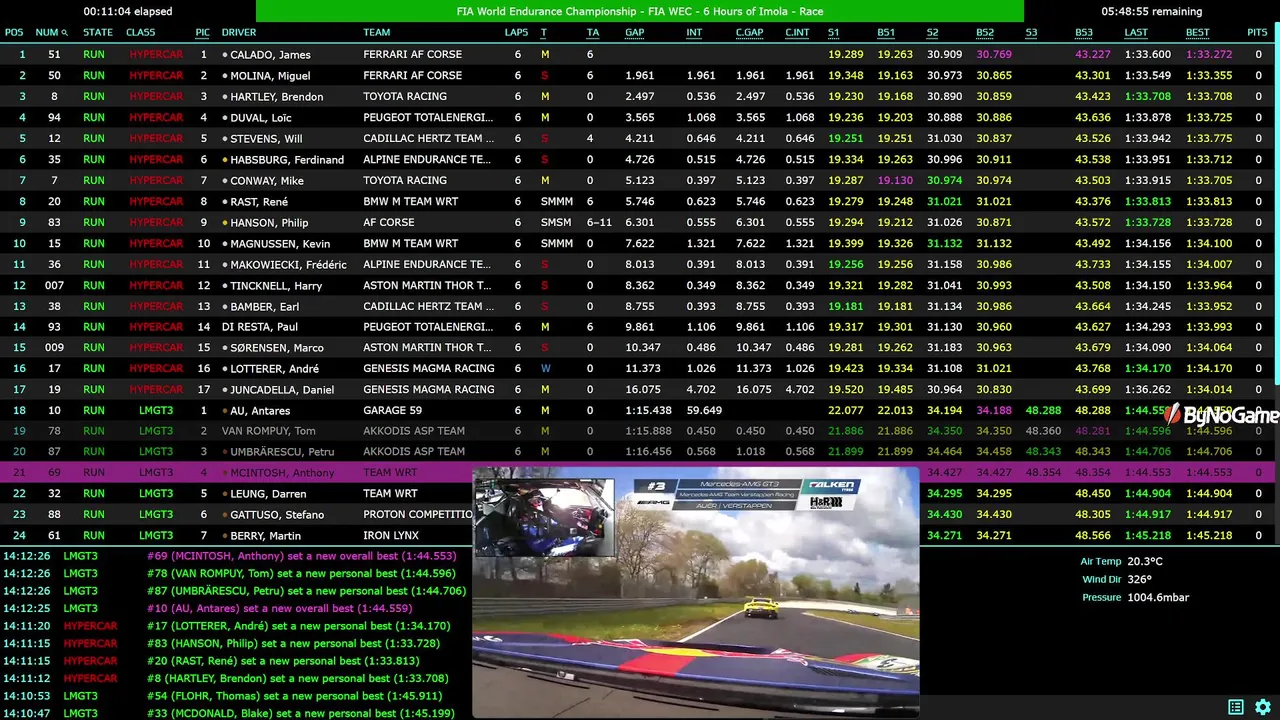Image resolution: width=1280 pixels, height=720 pixels.
Task: Click the 05:48:55 remaining timer
Action: (x=1152, y=12)
